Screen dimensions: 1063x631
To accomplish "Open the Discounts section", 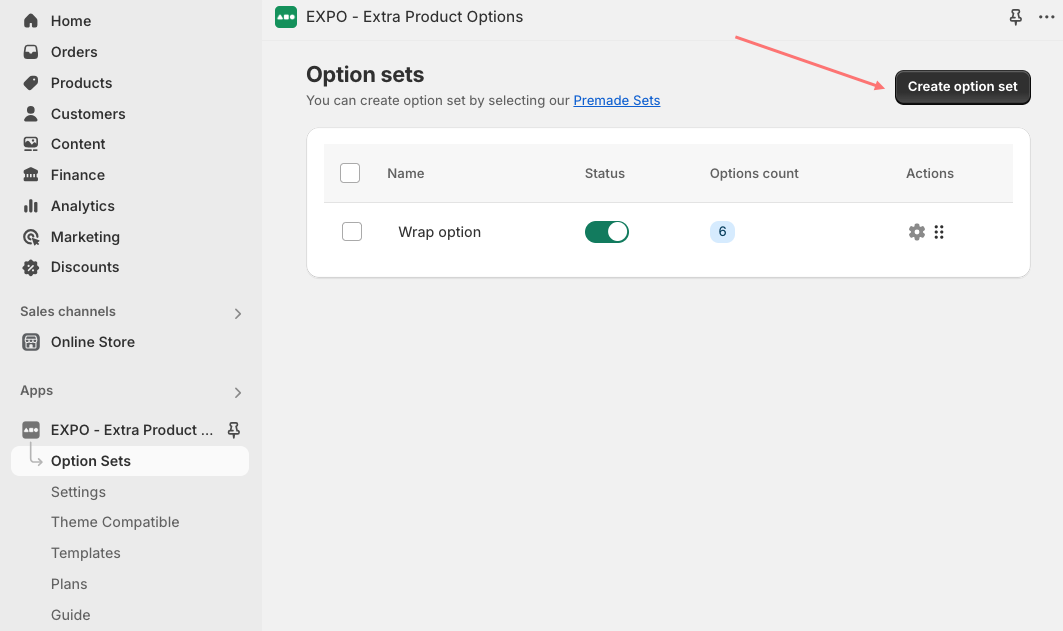I will coord(85,267).
